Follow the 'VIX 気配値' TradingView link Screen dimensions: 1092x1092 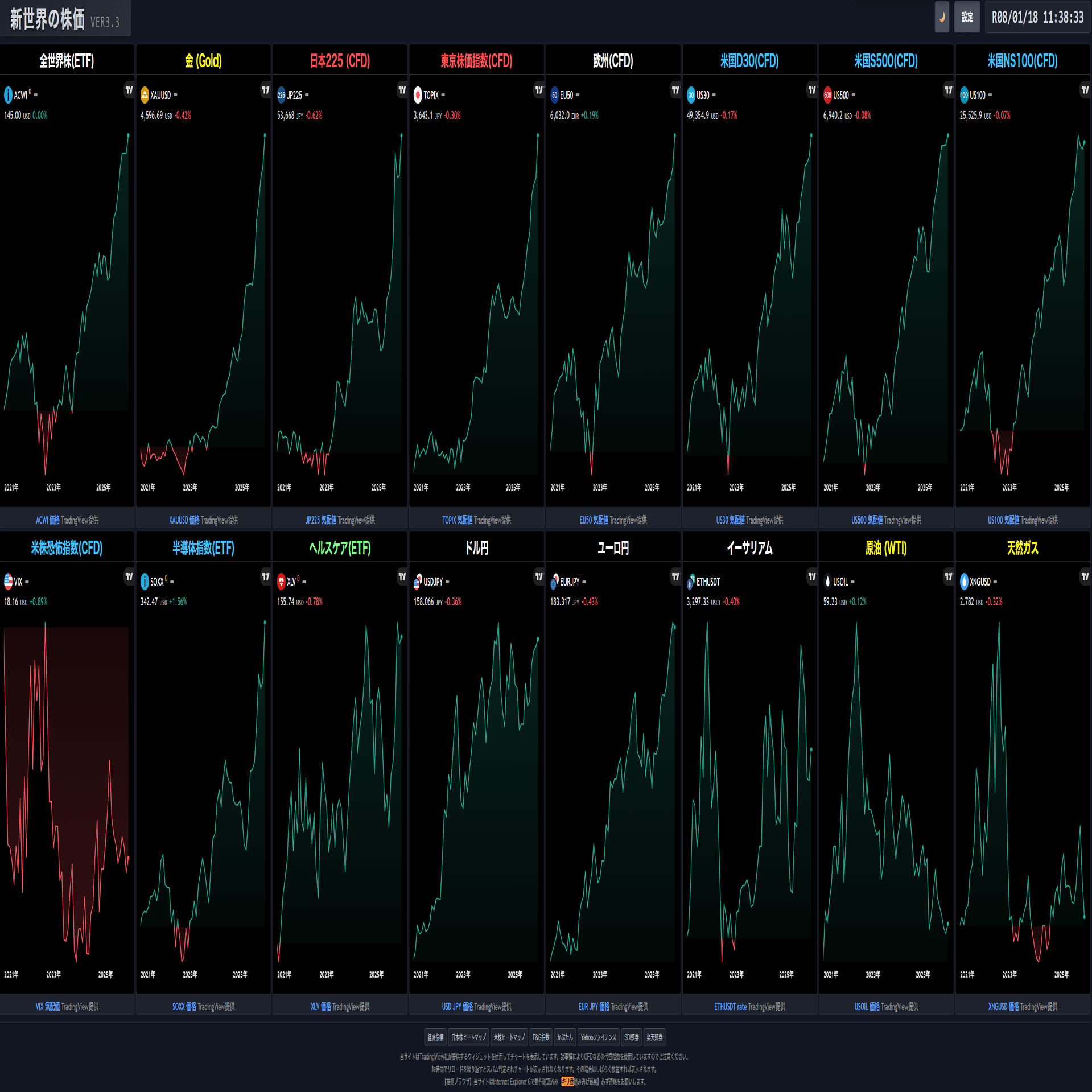tap(47, 1007)
